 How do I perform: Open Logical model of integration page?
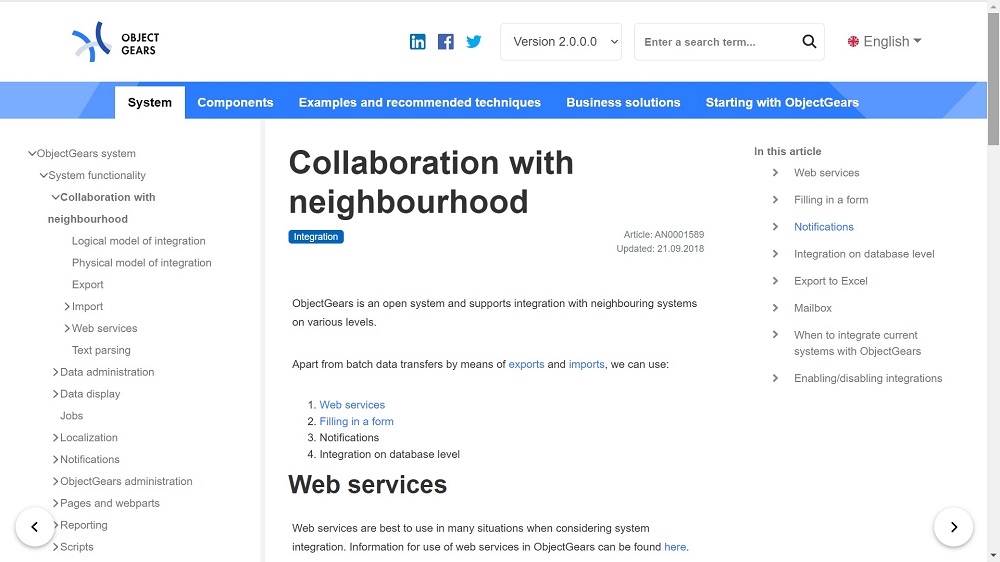coord(138,241)
